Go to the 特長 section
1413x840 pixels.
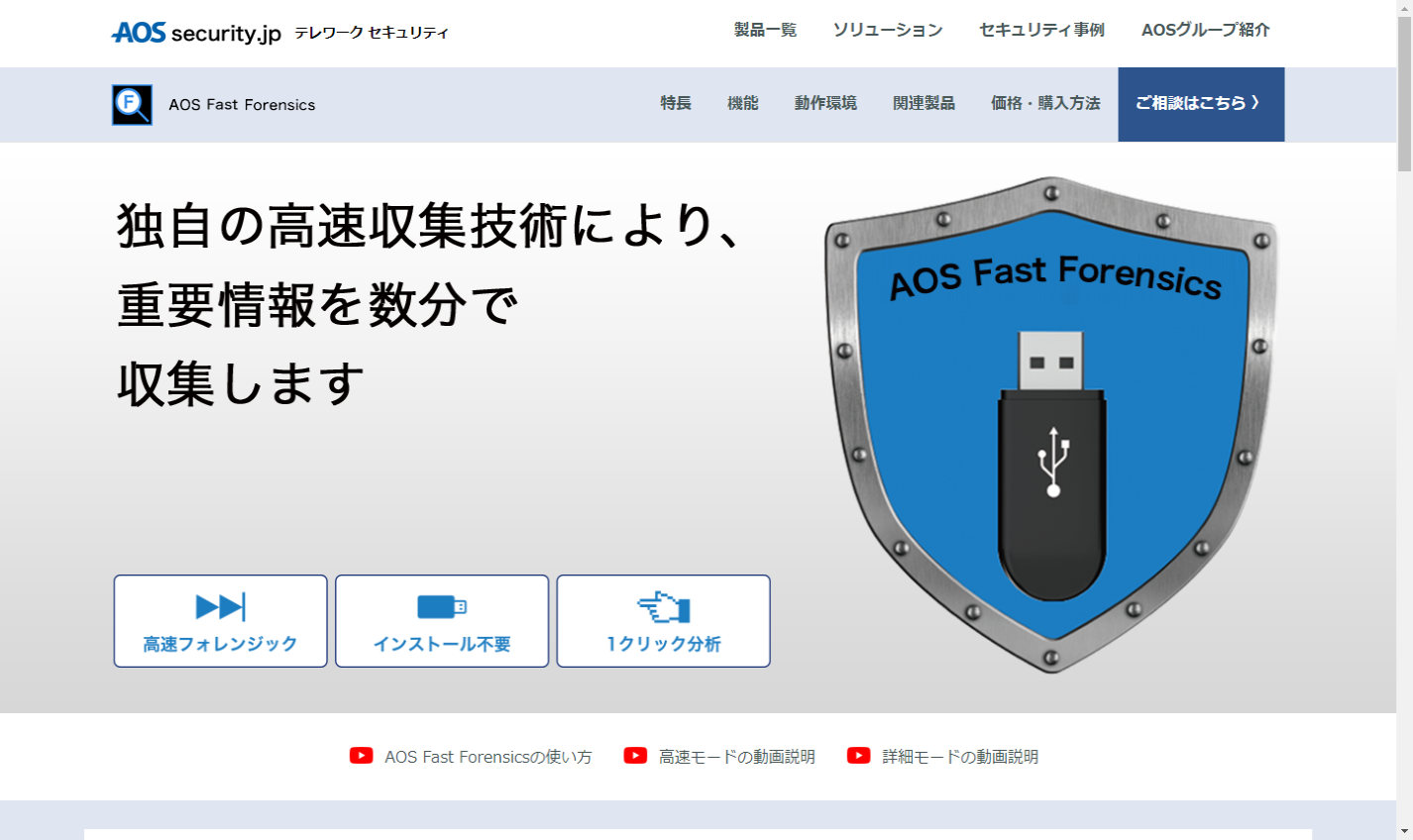[676, 103]
